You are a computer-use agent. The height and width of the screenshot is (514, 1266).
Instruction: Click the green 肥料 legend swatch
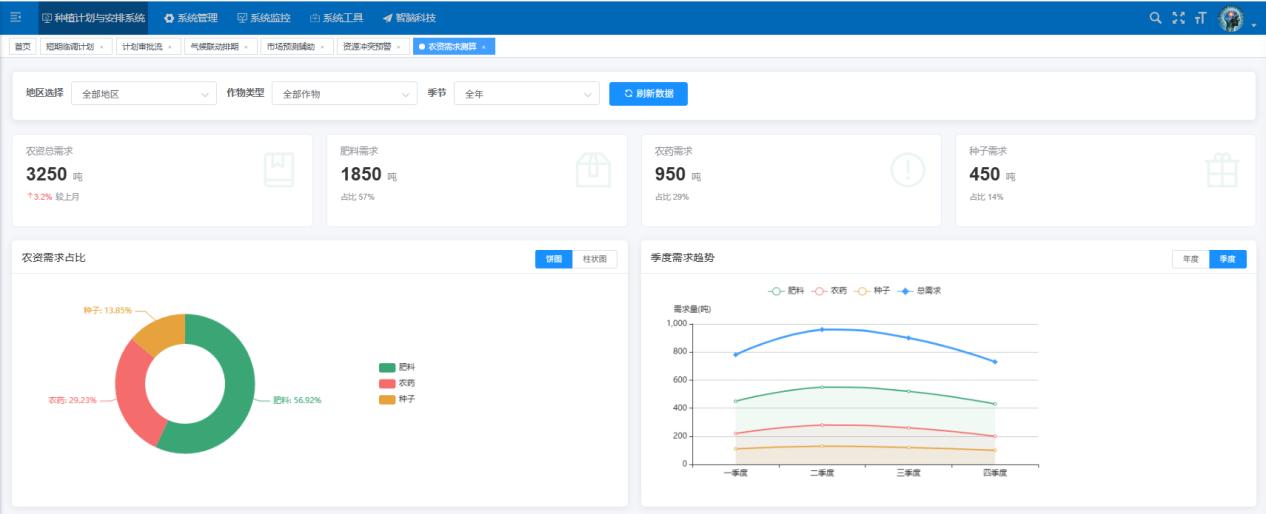387,367
